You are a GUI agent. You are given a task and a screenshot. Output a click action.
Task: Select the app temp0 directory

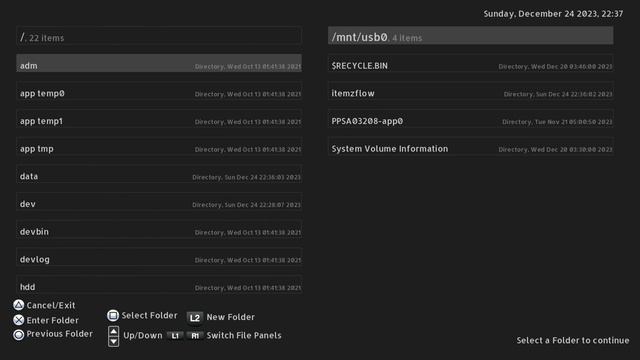click(x=159, y=91)
